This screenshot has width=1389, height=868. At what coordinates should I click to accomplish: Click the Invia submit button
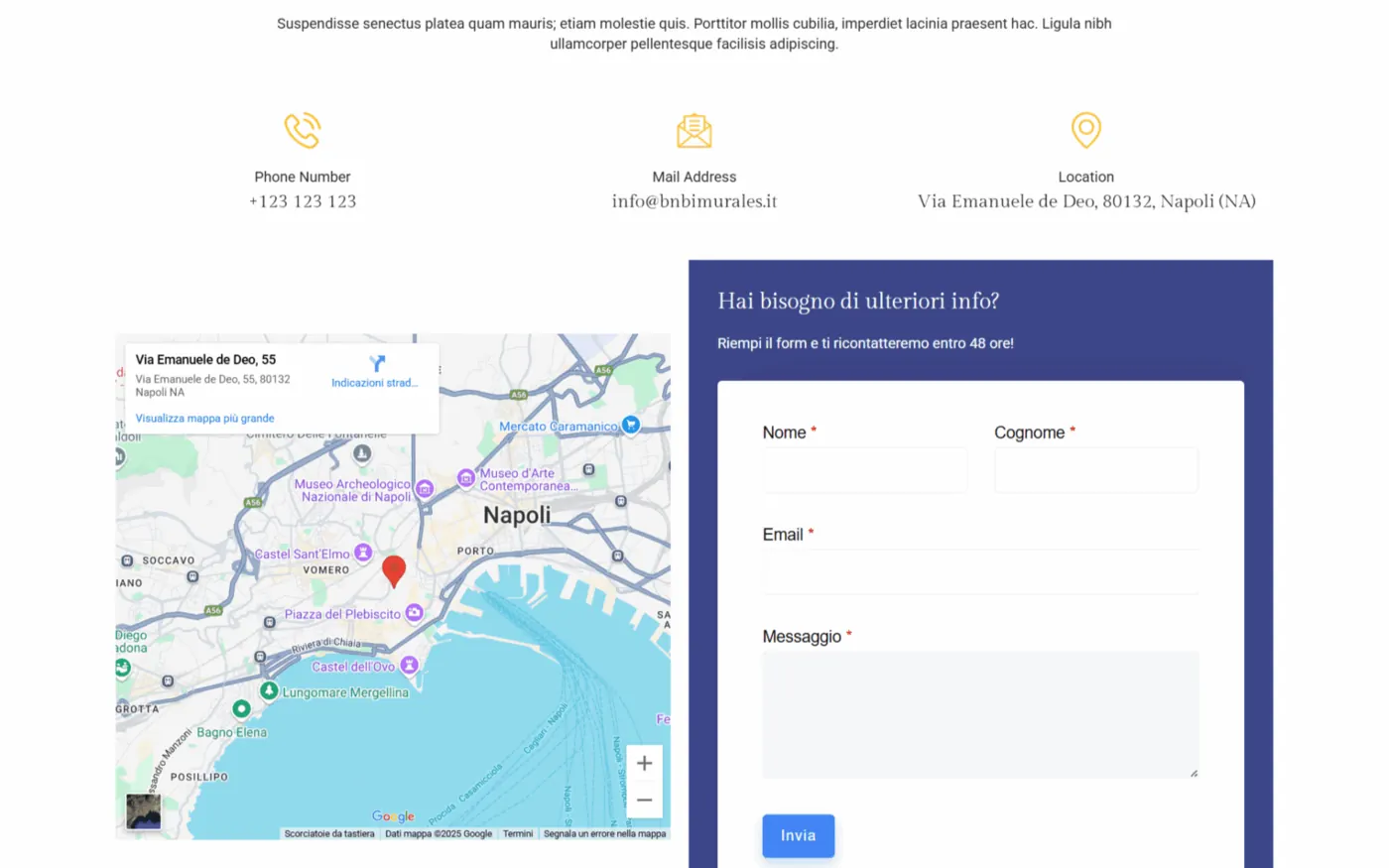pyautogui.click(x=799, y=836)
